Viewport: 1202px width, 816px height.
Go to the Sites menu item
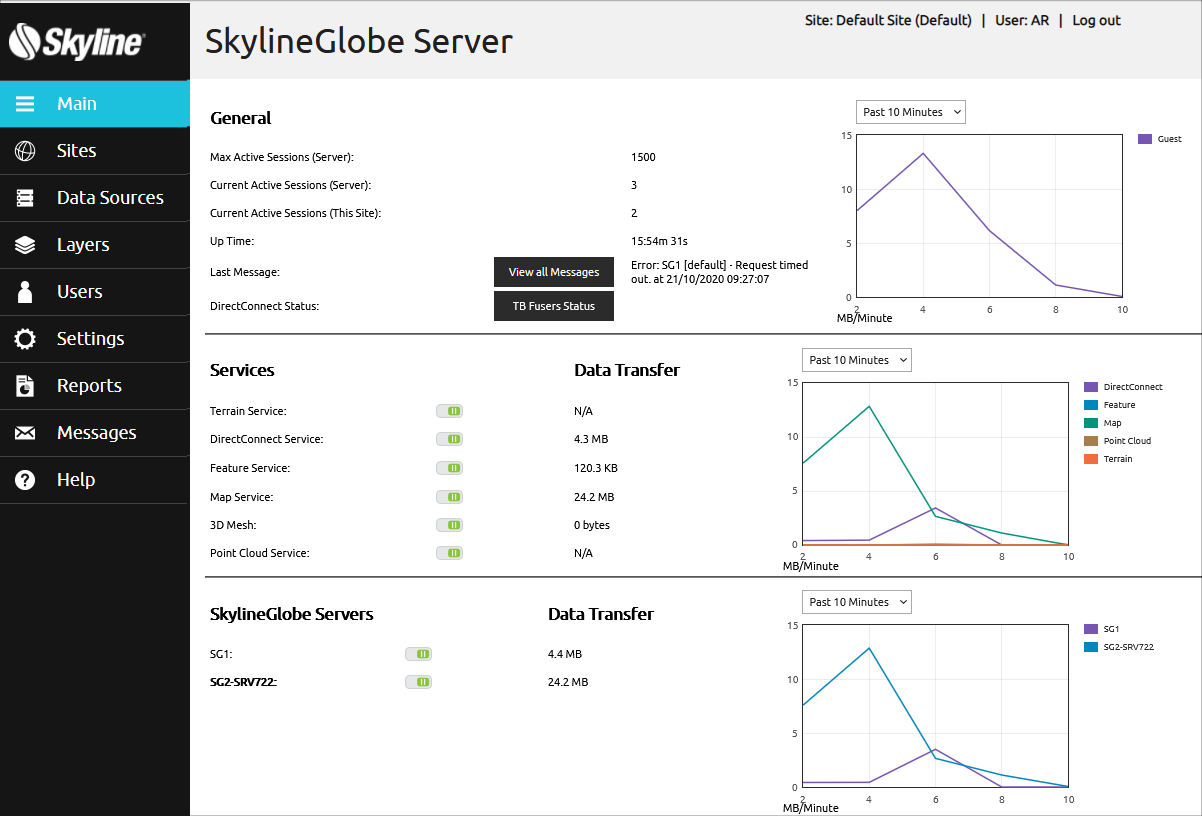[x=95, y=151]
